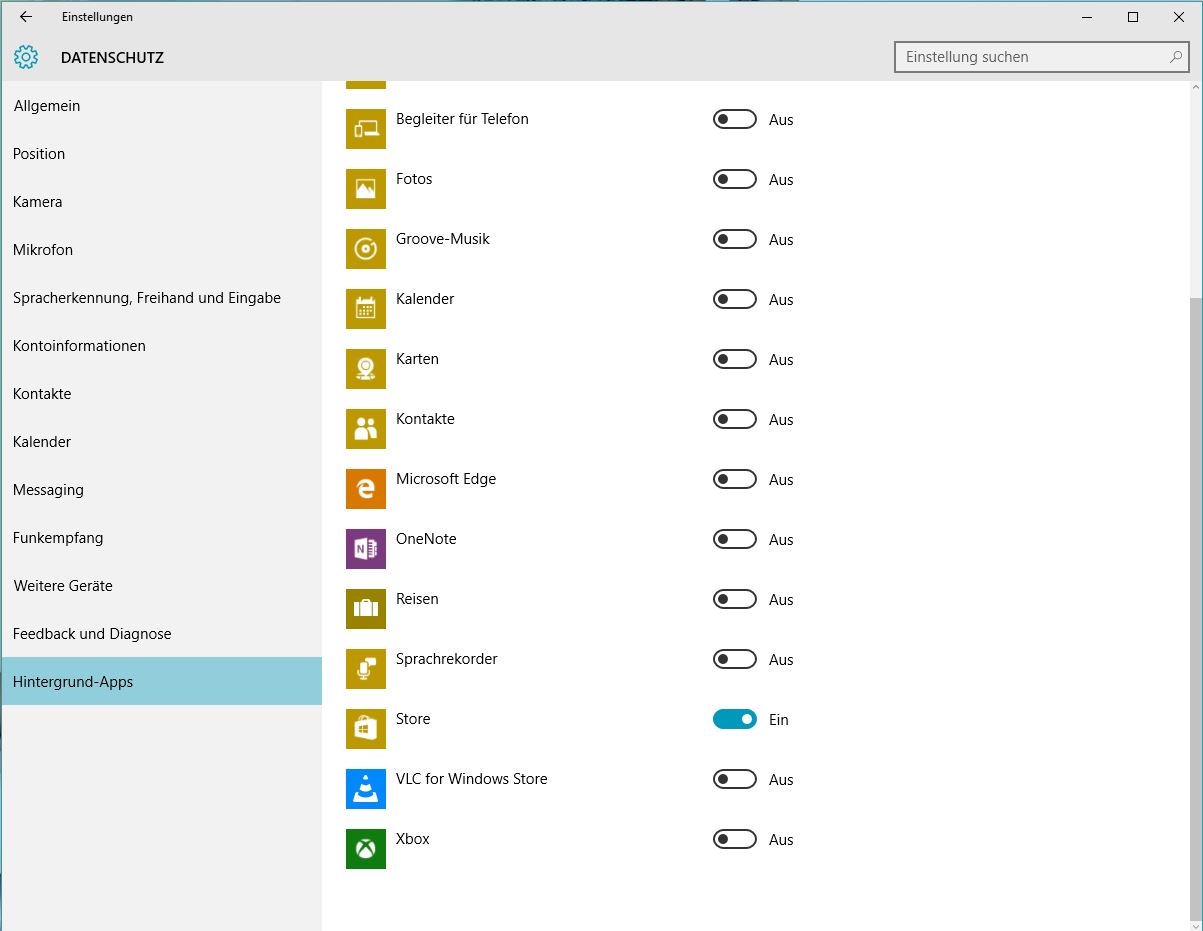Image resolution: width=1203 pixels, height=931 pixels.
Task: Open Funkempfang section
Action: [x=161, y=538]
